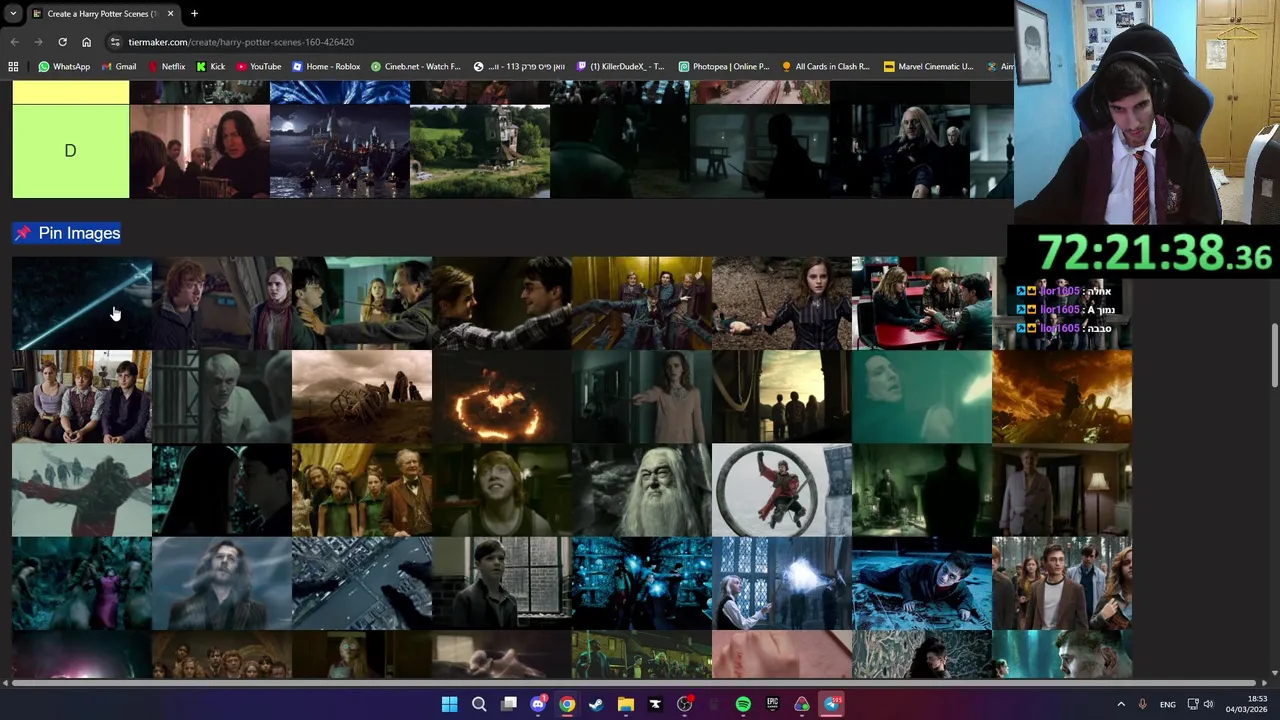Open the WhatsApp bookmark
Viewport: 1280px width, 720px height.
[64, 66]
